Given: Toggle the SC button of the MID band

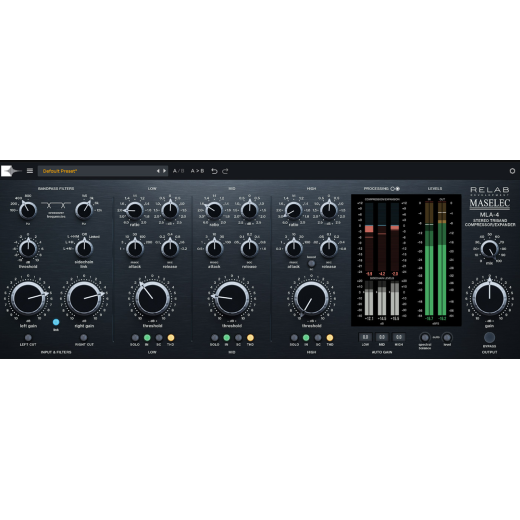Looking at the screenshot, I should [238, 338].
